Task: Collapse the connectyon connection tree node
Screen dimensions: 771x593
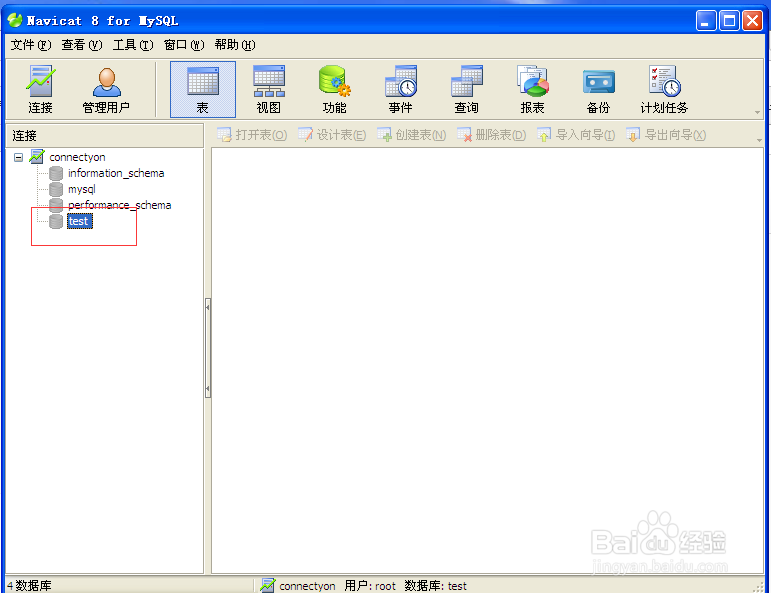Action: pyautogui.click(x=18, y=157)
